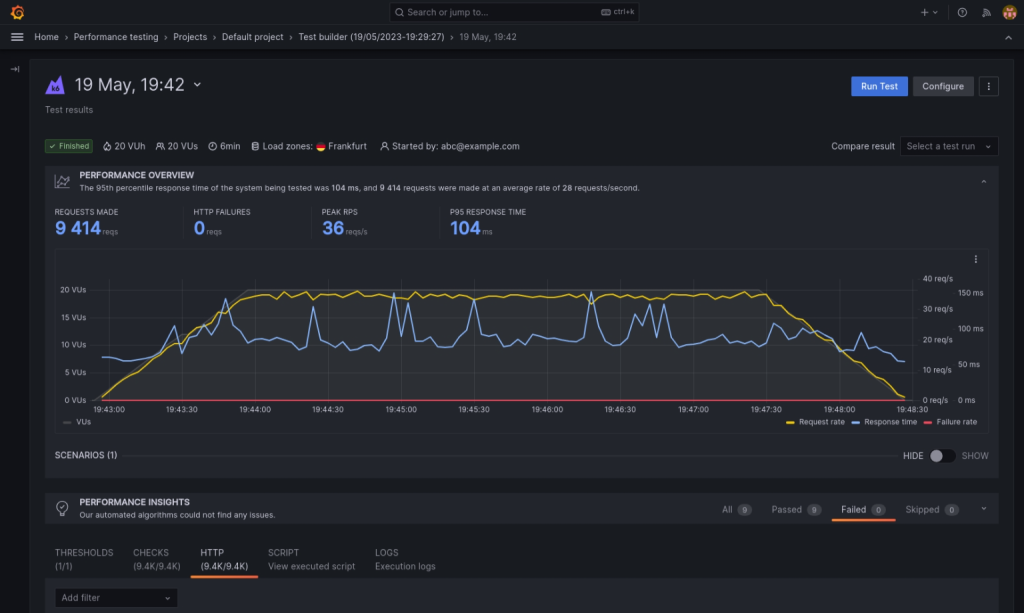Click the Configure button
The width and height of the screenshot is (1024, 613).
943,86
